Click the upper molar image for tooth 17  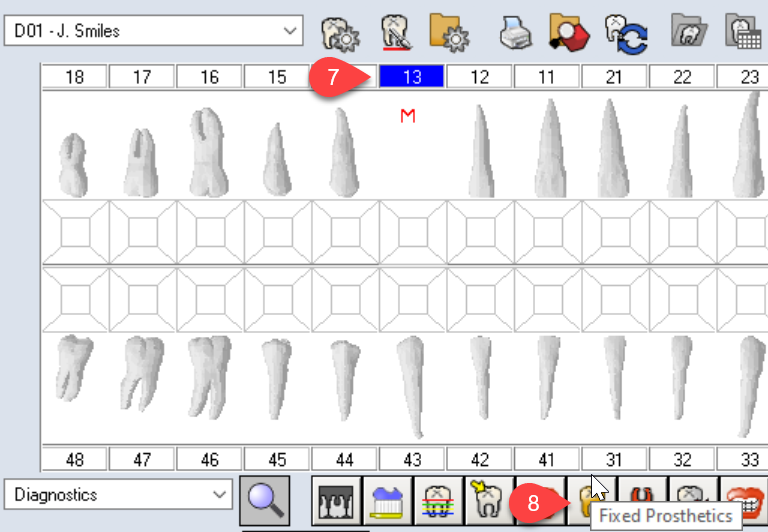(x=141, y=163)
